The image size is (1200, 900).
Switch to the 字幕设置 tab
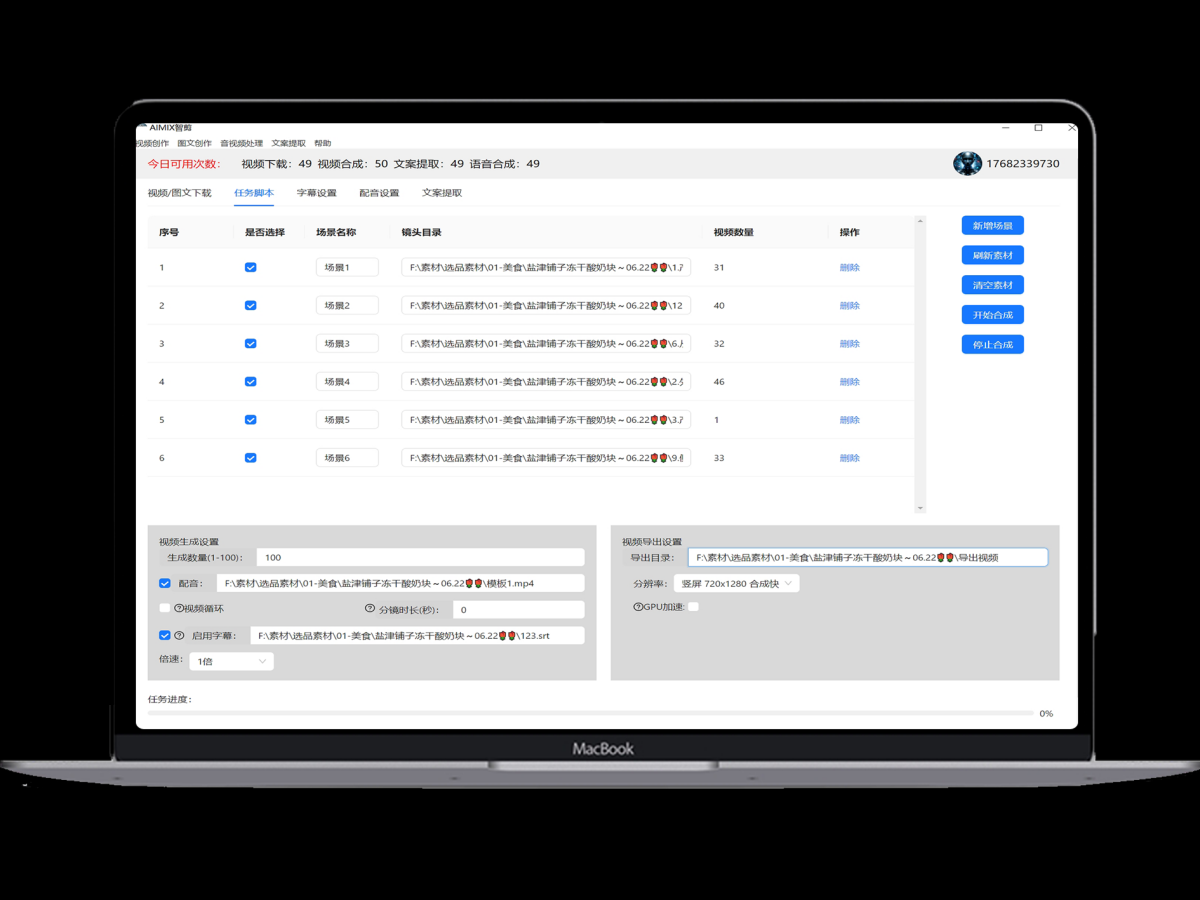(316, 193)
